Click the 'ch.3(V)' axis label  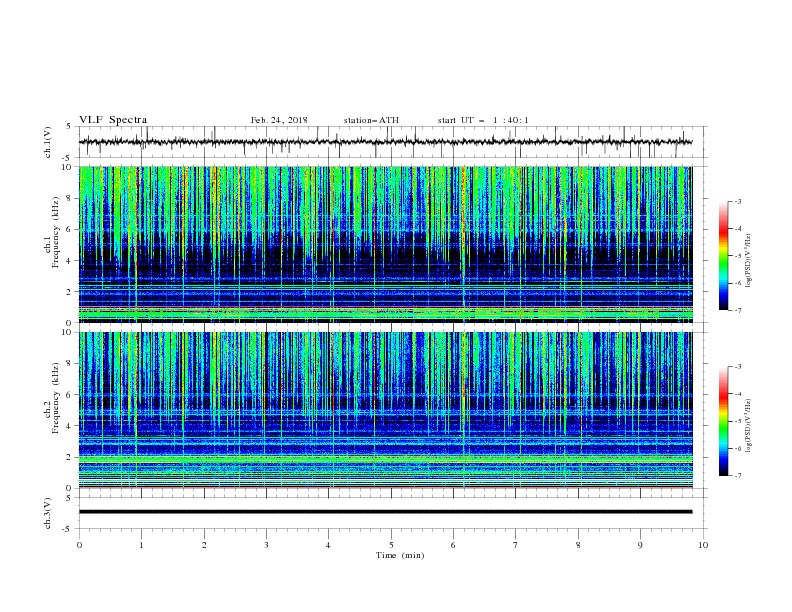[x=48, y=513]
